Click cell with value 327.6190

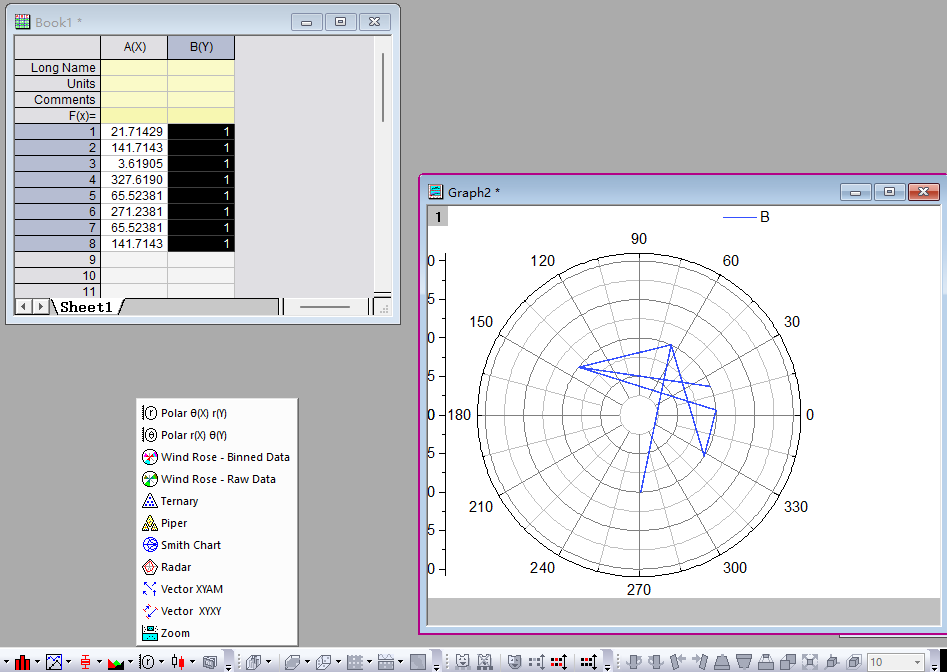(x=134, y=179)
